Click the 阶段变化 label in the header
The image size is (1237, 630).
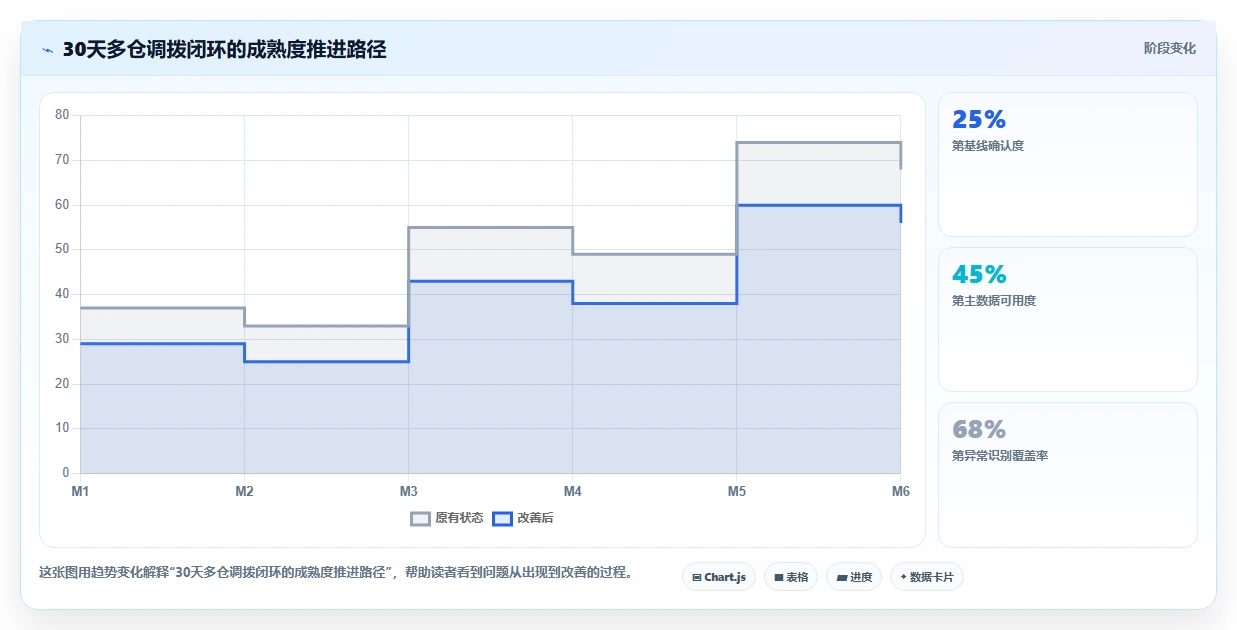tap(1169, 48)
